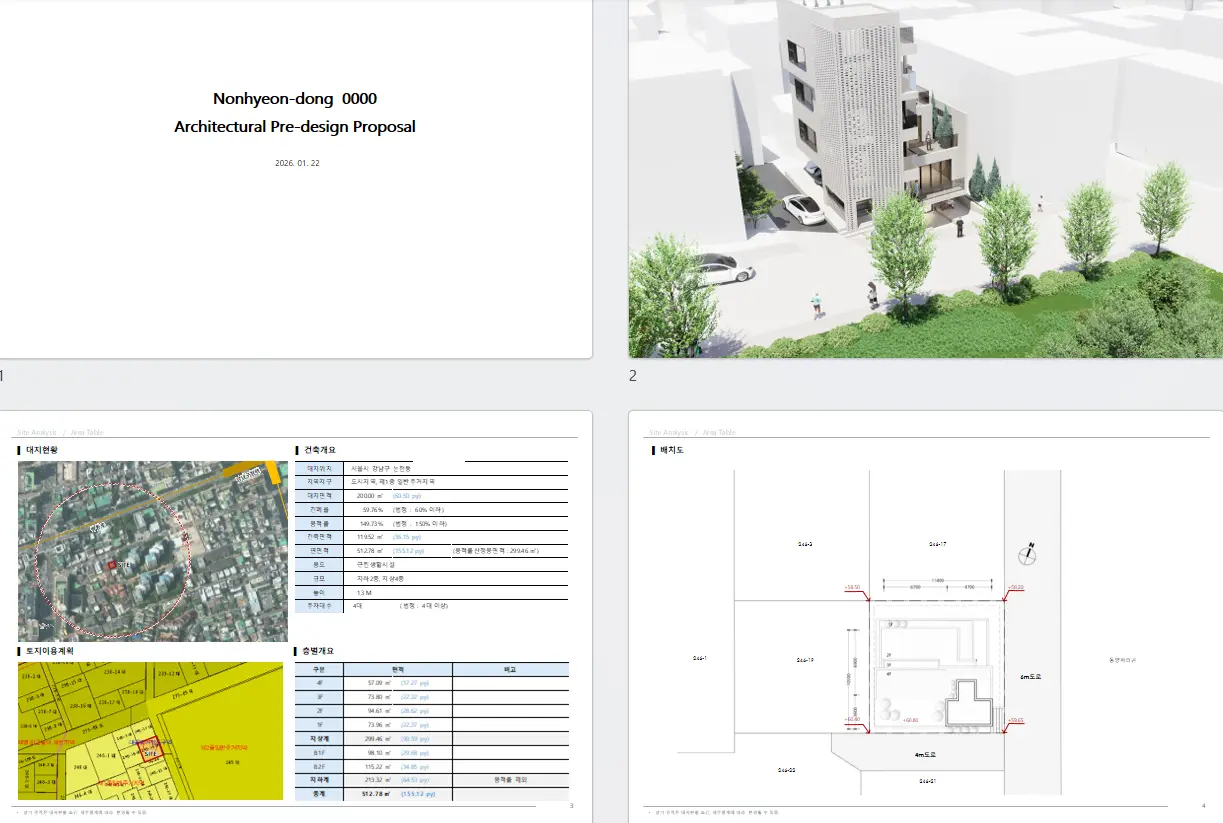The height and width of the screenshot is (823, 1223).
Task: Click the 512.78 ㎡ total area cell
Action: pos(374,794)
